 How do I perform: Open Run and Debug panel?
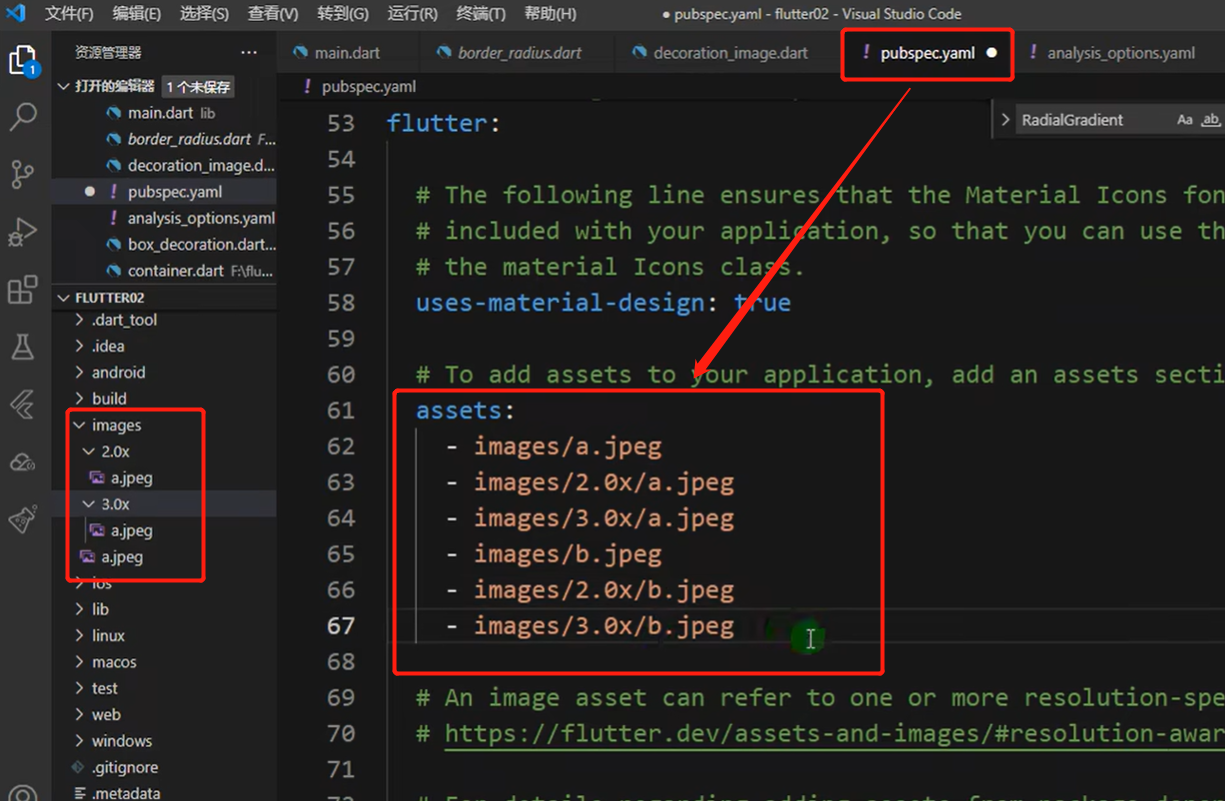tap(22, 232)
